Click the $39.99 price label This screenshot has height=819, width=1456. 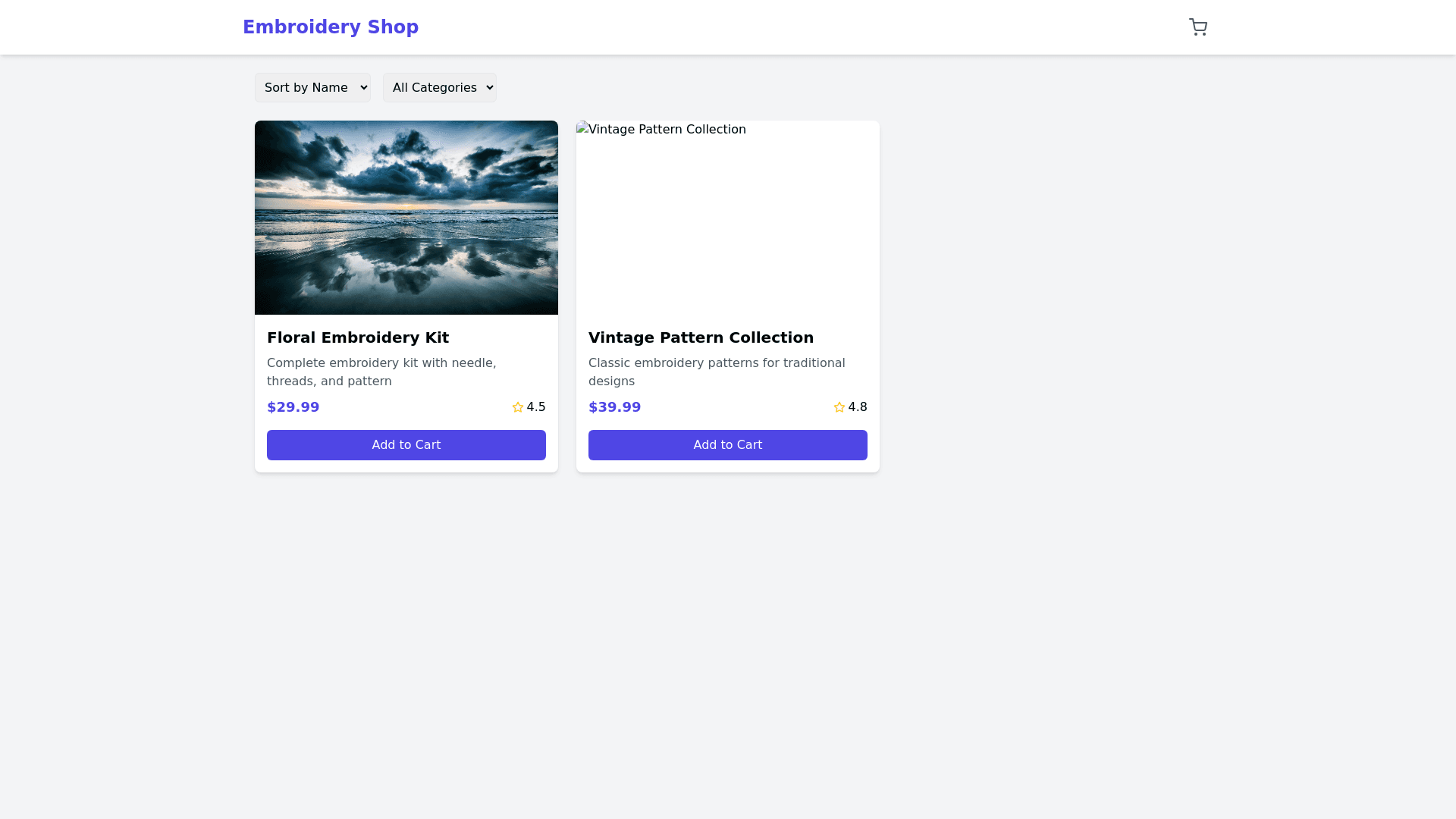tap(614, 407)
